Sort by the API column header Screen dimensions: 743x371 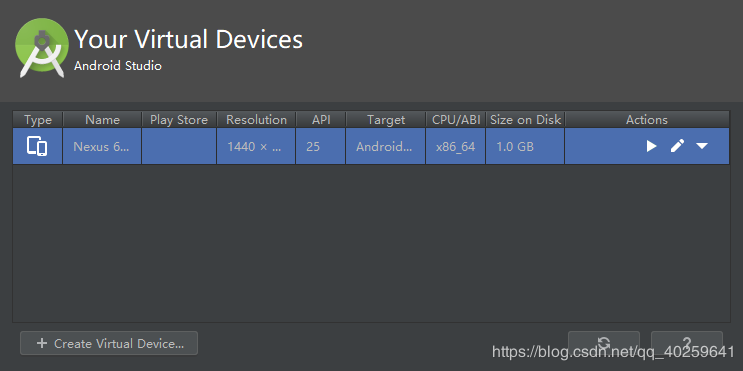[x=321, y=119]
